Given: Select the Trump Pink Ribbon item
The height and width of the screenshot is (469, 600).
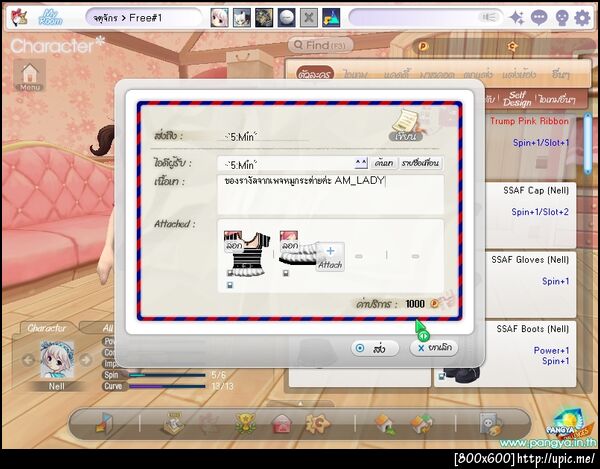Looking at the screenshot, I should (530, 147).
